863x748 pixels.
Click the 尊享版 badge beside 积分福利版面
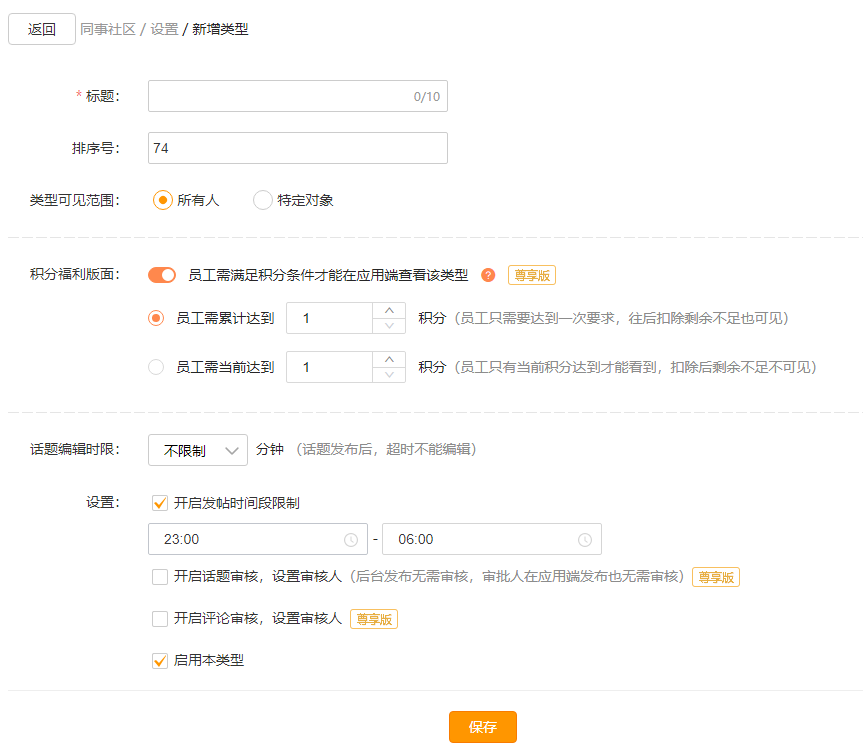point(532,275)
